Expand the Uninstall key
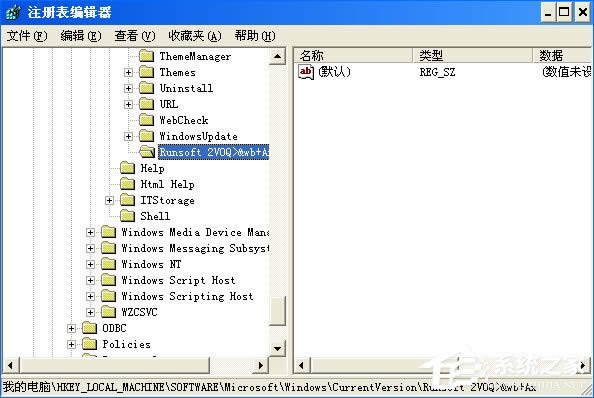The image size is (594, 398). [x=128, y=88]
